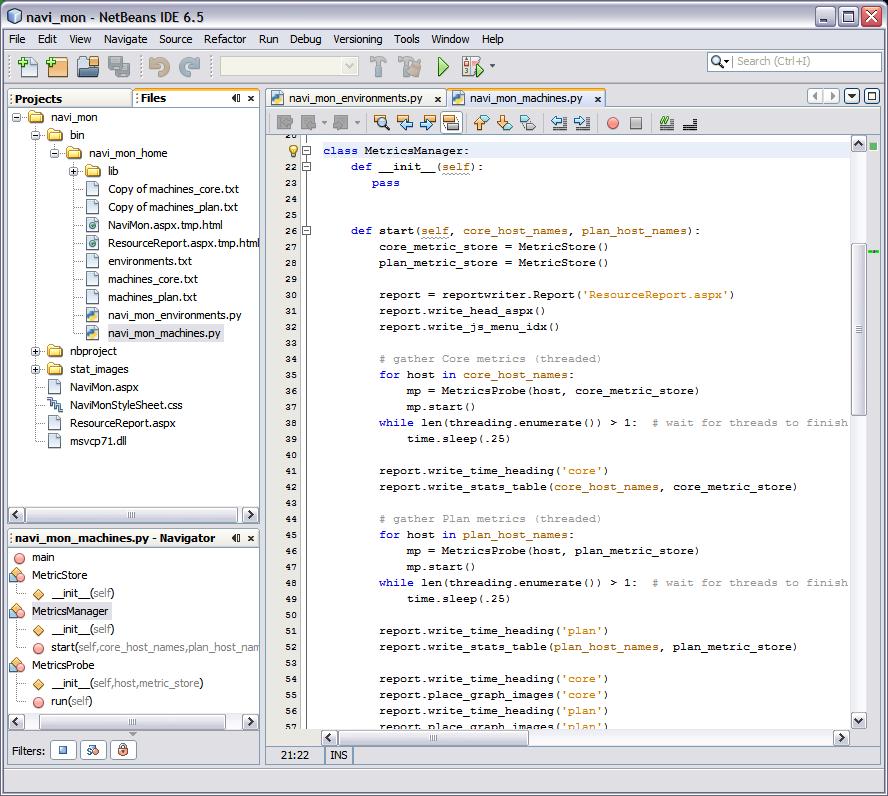
Task: Click Files panel horizontal scrollbar thumb
Action: 131,515
